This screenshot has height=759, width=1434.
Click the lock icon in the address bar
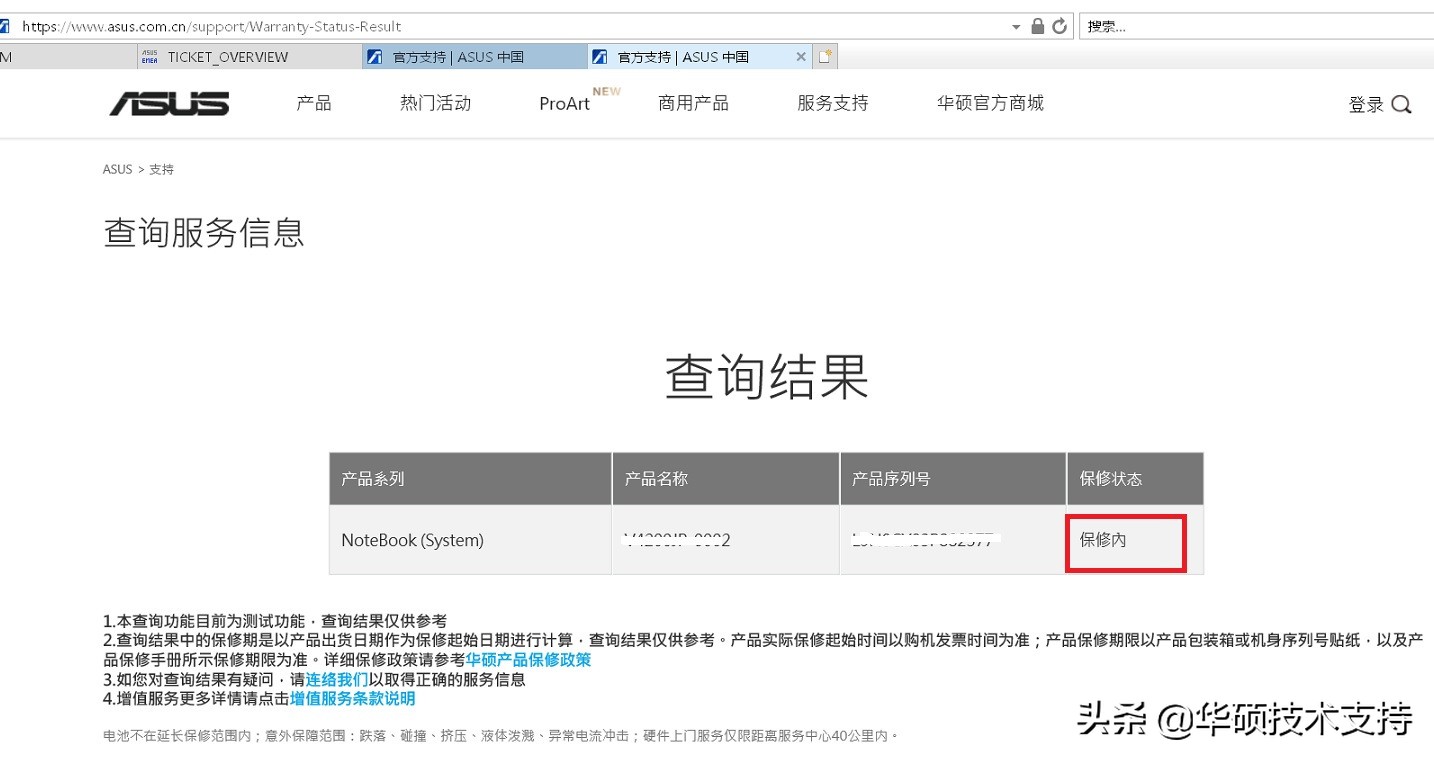1040,25
